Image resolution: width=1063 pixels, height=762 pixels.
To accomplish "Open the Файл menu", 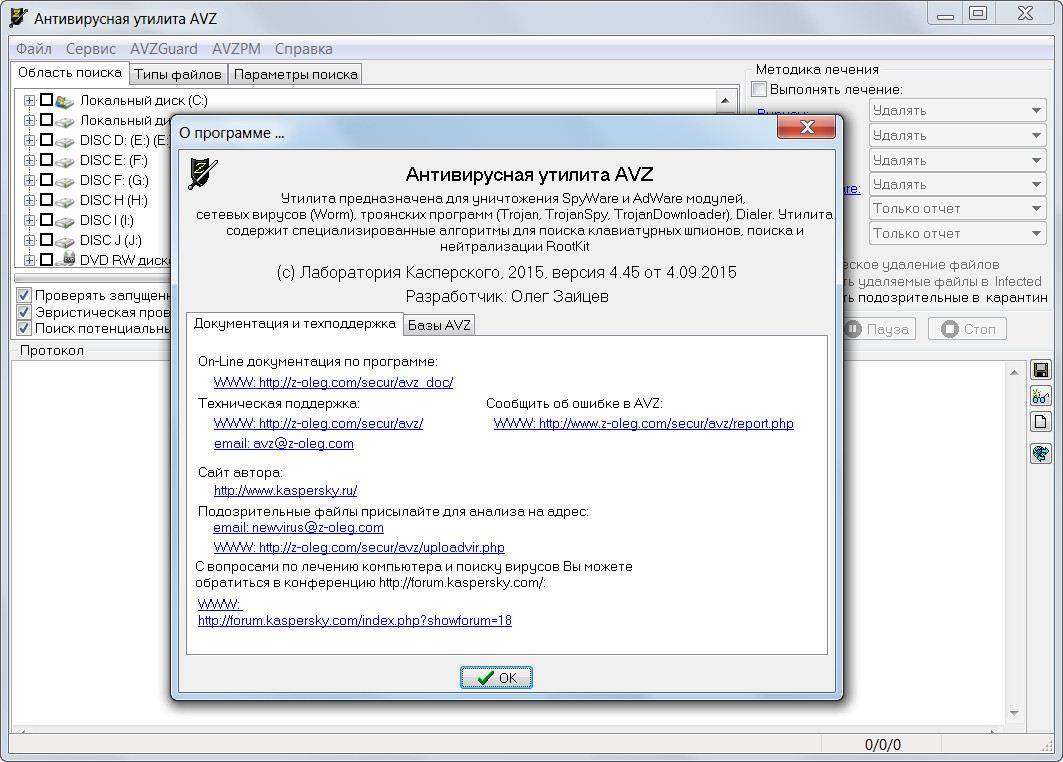I will 34,49.
